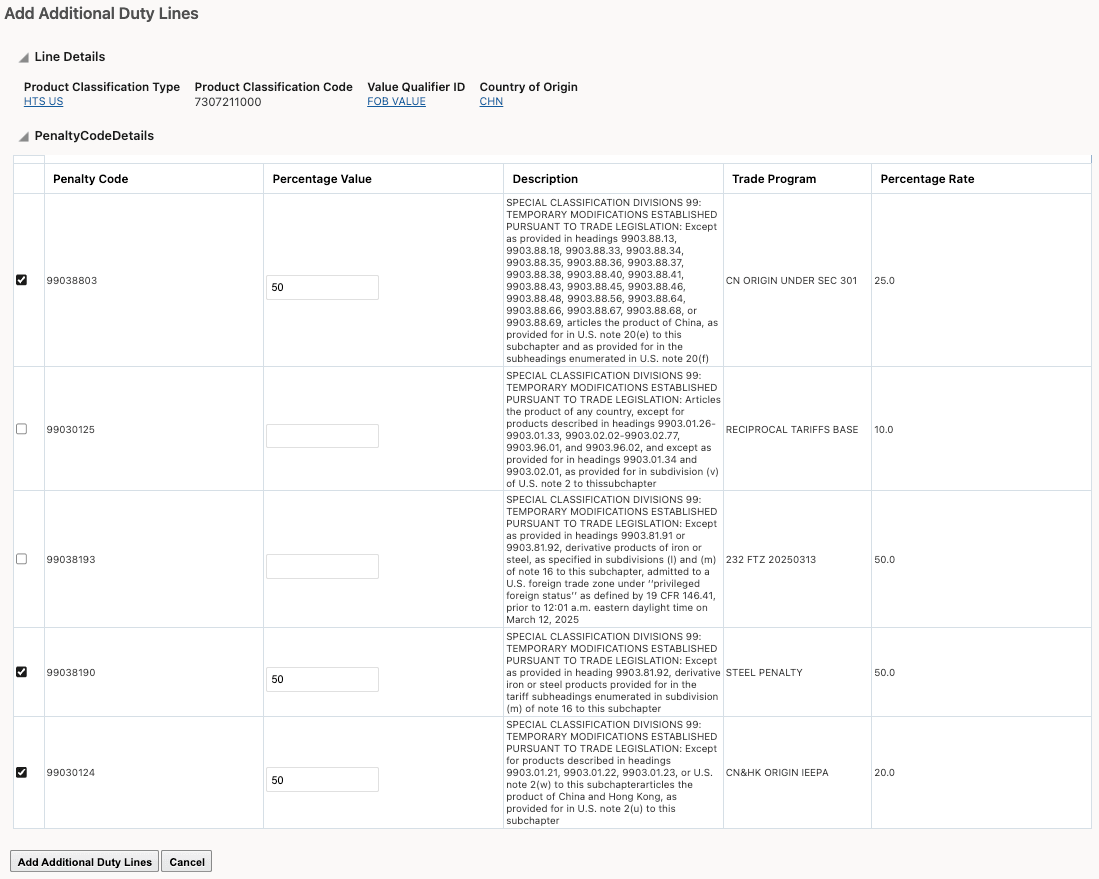
Task: Uncheck the STEEL PENALTY row 99038190
Action: (x=21, y=672)
